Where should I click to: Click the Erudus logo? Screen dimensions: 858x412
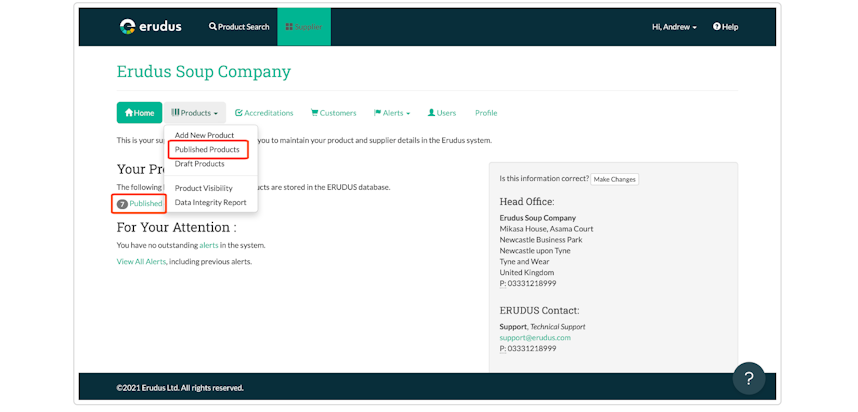pos(150,26)
